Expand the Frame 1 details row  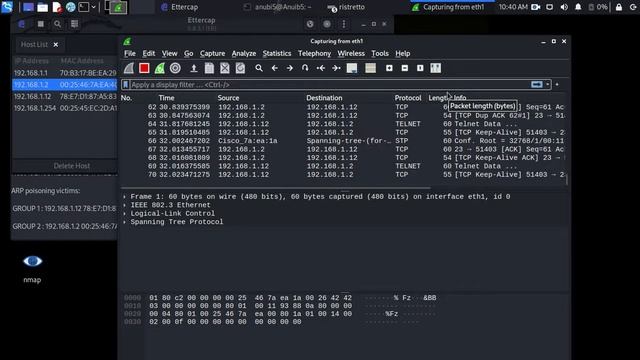tap(124, 197)
